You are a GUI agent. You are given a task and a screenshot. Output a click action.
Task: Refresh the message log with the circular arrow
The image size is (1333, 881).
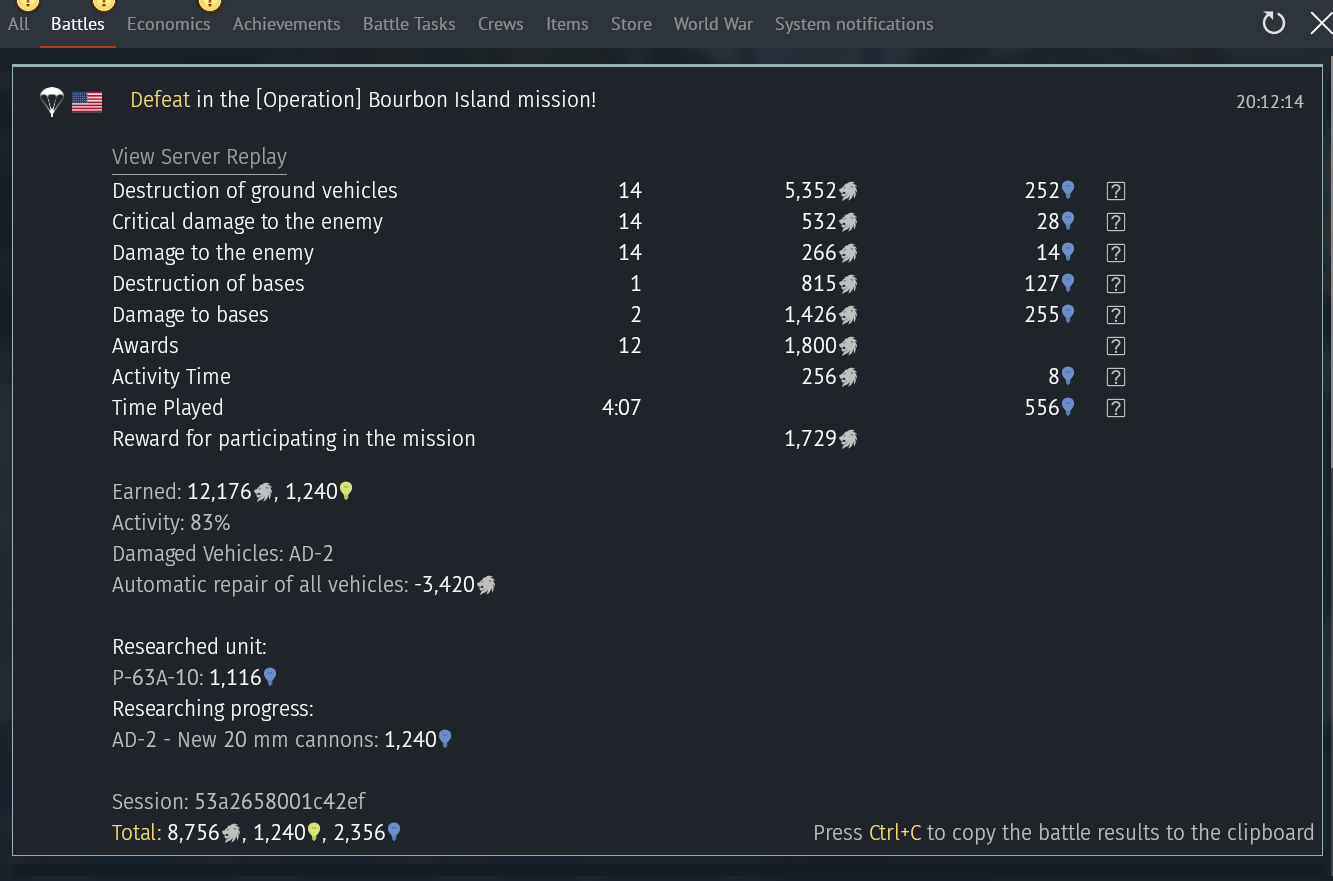click(1273, 23)
